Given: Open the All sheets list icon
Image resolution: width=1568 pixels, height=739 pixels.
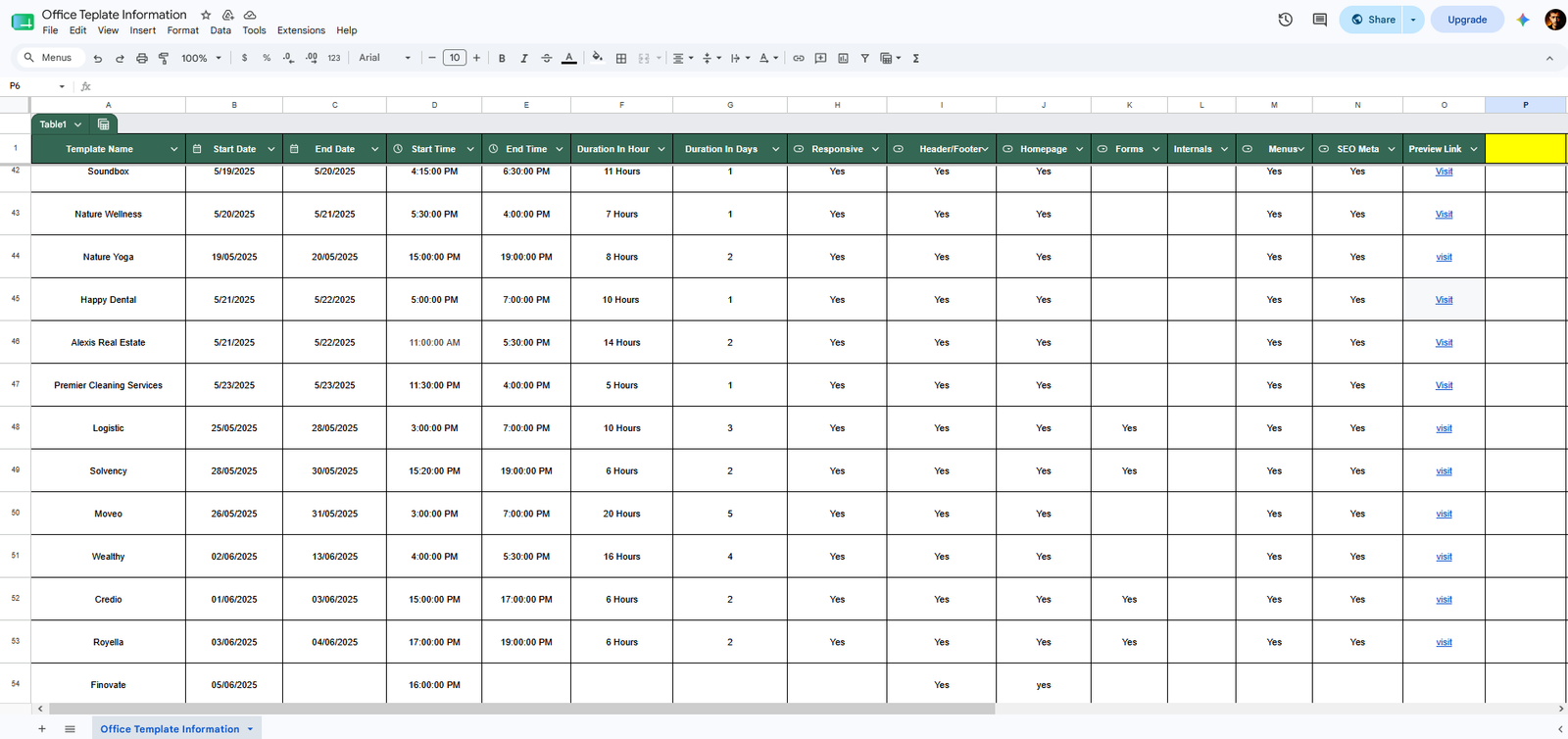Looking at the screenshot, I should [x=70, y=729].
